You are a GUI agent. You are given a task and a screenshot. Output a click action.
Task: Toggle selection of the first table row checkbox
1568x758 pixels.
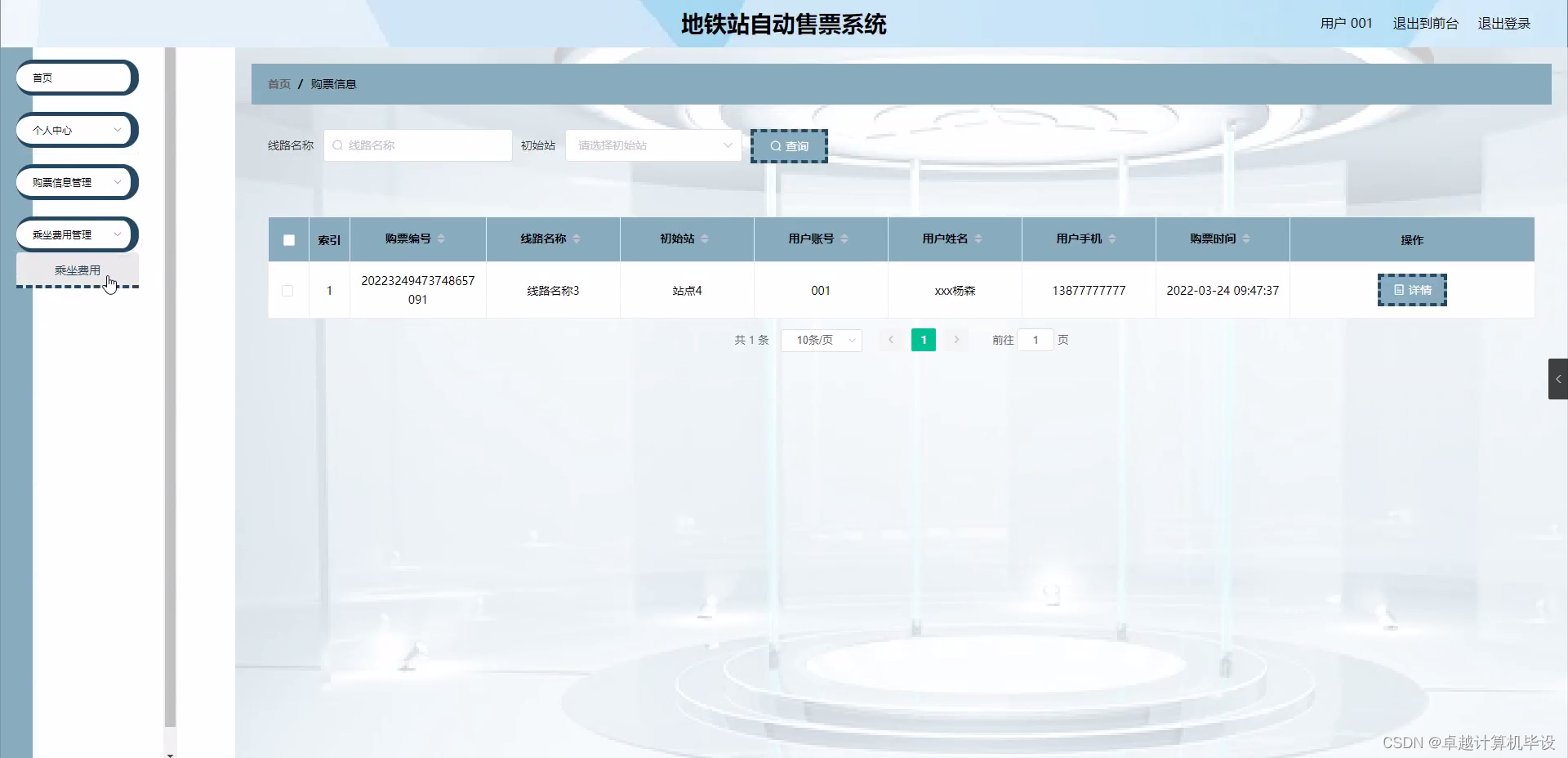(x=287, y=291)
